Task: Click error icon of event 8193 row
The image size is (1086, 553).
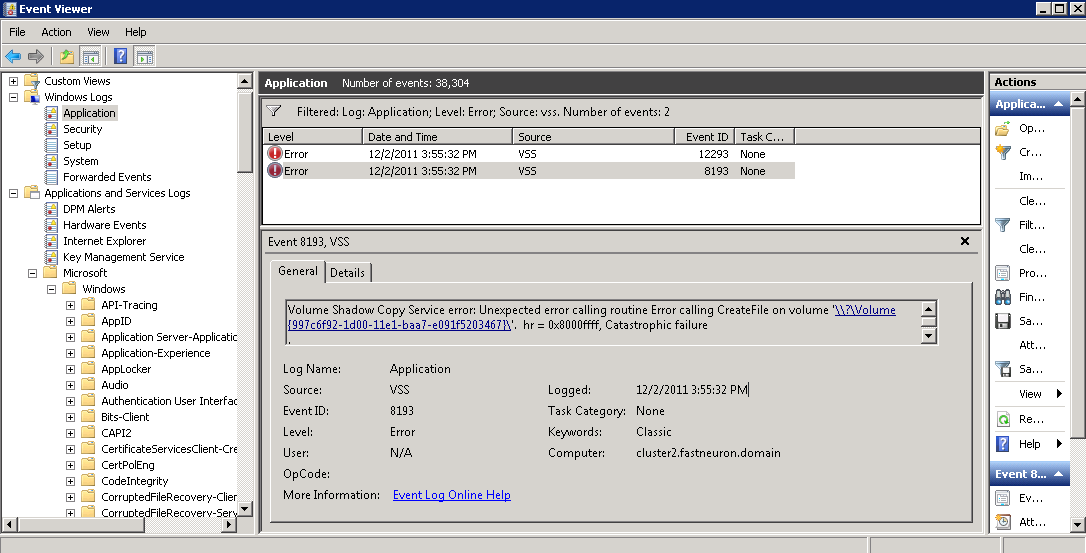Action: [x=275, y=170]
